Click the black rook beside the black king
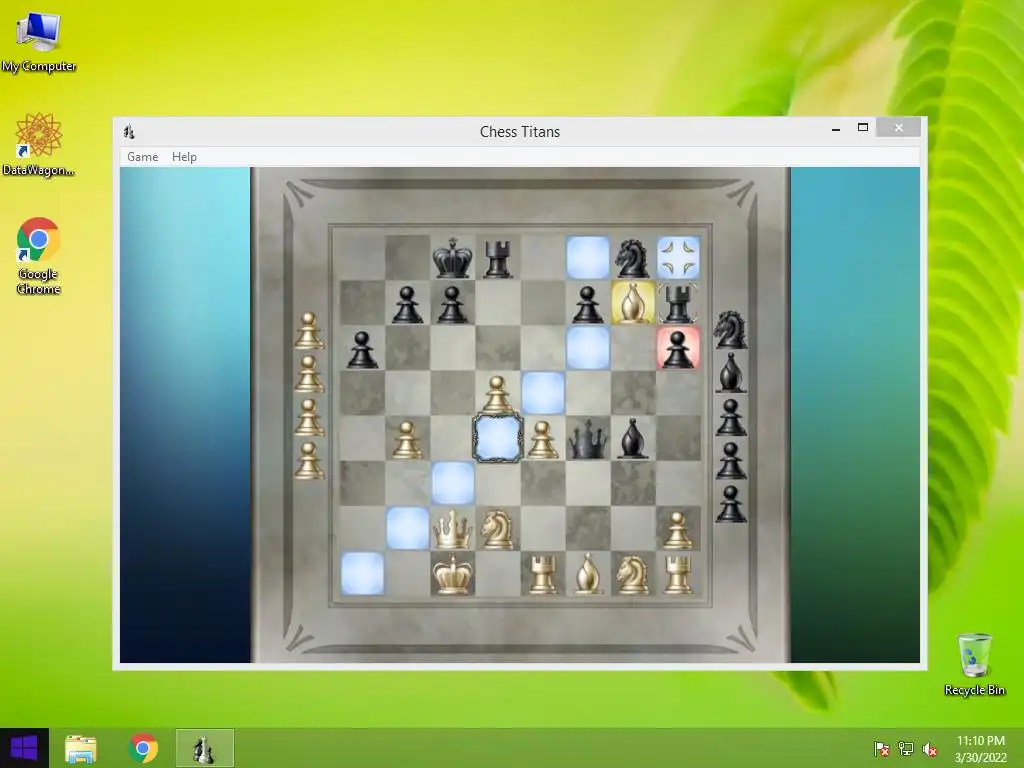The height and width of the screenshot is (768, 1024). (x=498, y=258)
